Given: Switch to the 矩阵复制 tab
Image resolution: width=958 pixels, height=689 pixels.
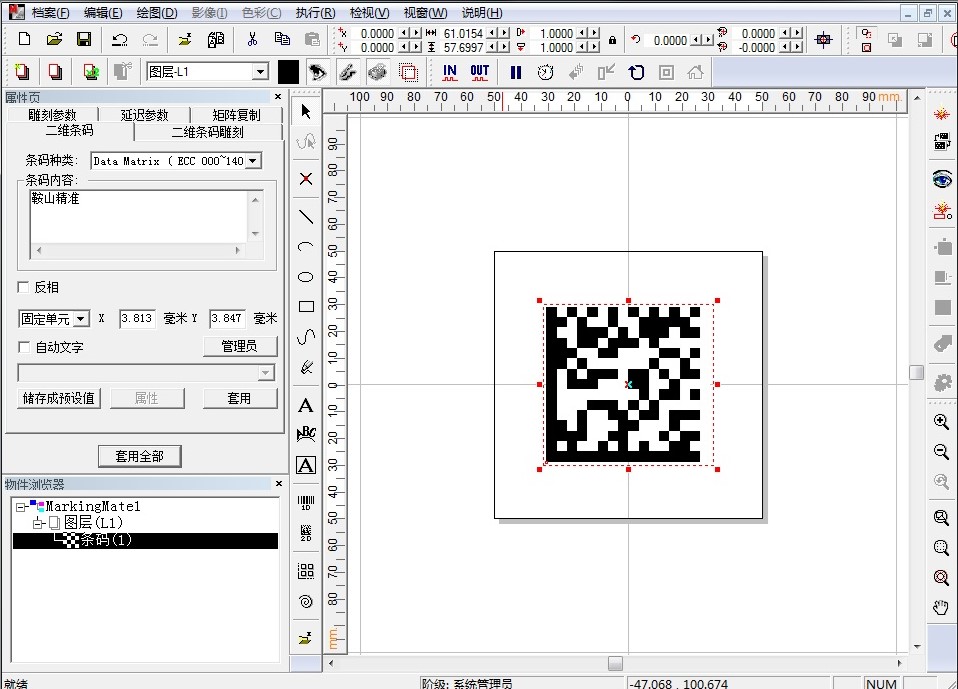Looking at the screenshot, I should click(x=236, y=115).
